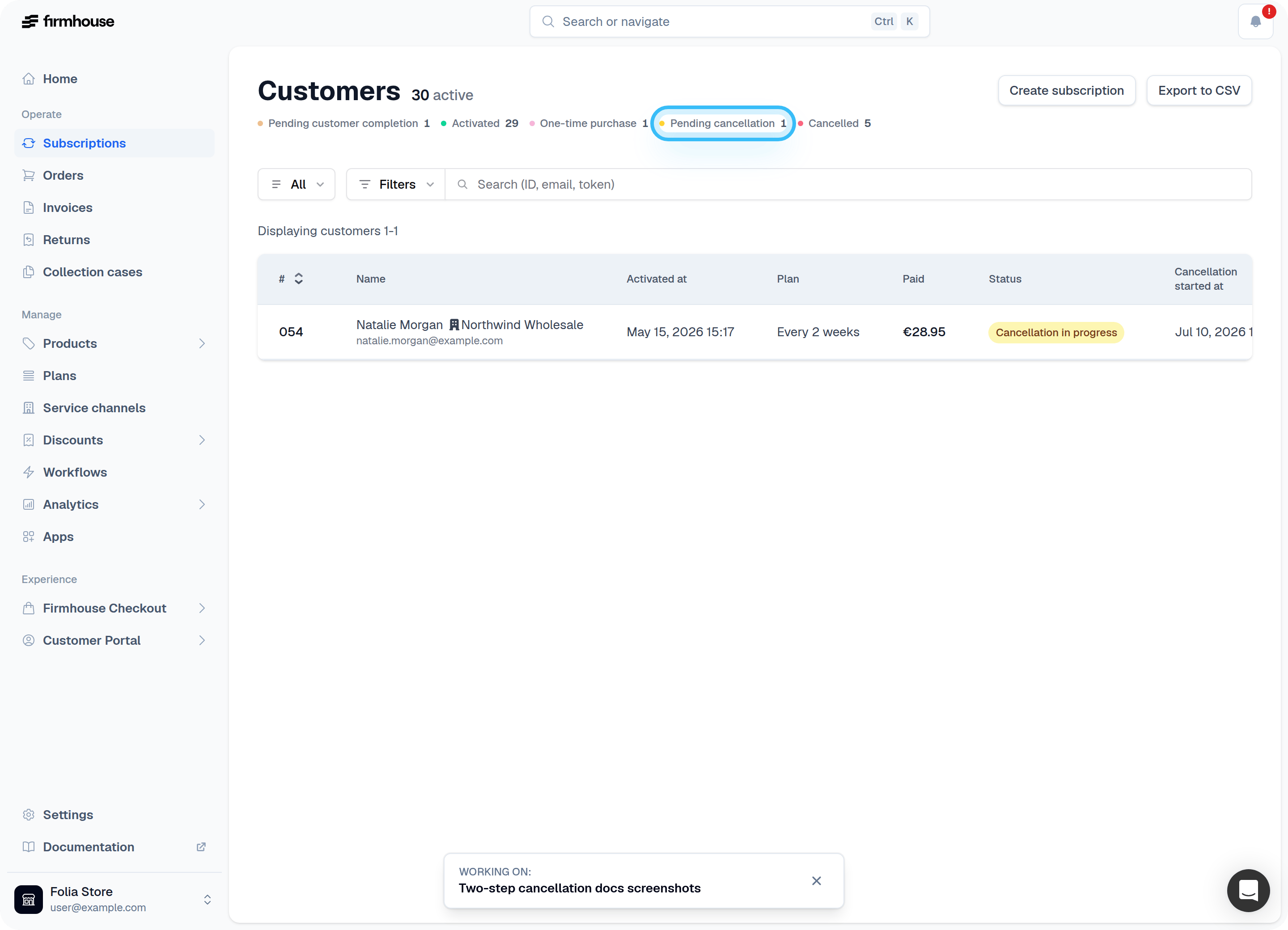Select Pending cancellation status filter
1288x930 pixels.
(x=722, y=123)
